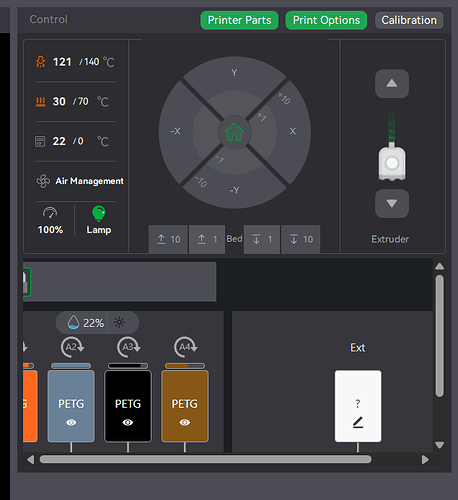
Task: Raise bed by 10
Action: pos(168,239)
